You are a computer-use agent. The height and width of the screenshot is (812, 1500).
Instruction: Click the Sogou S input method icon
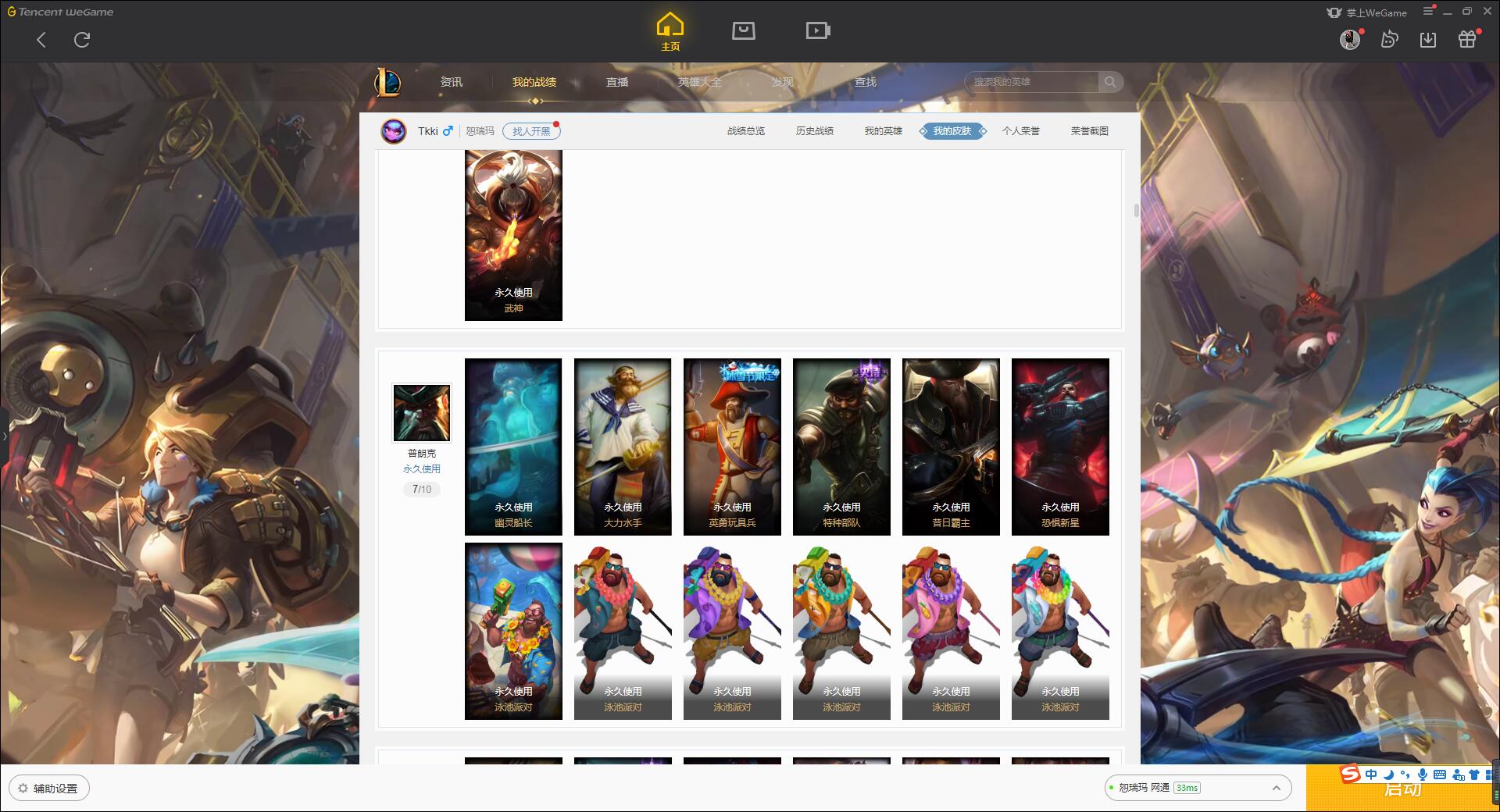pos(1350,774)
